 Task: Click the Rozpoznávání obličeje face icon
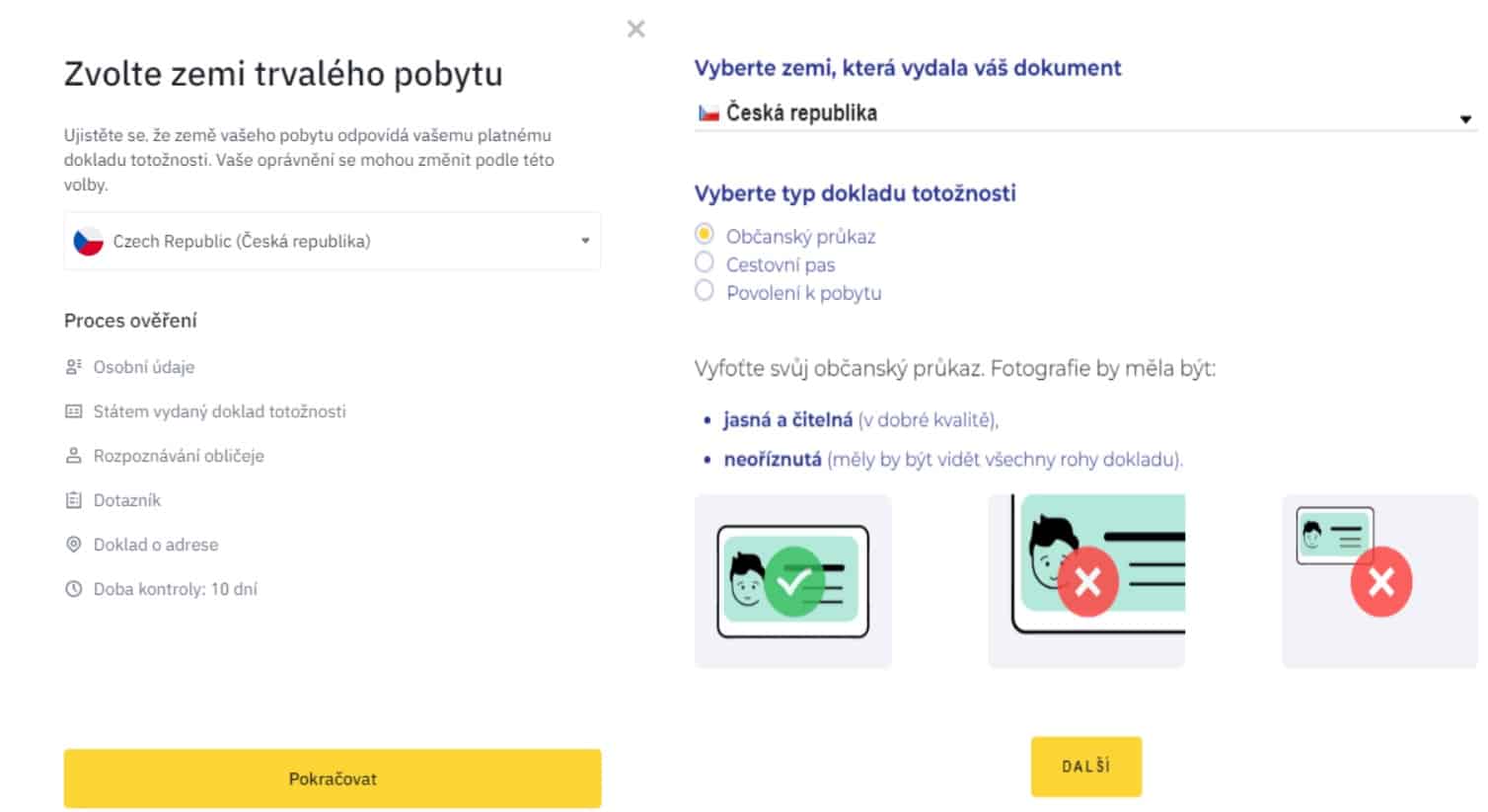coord(73,455)
